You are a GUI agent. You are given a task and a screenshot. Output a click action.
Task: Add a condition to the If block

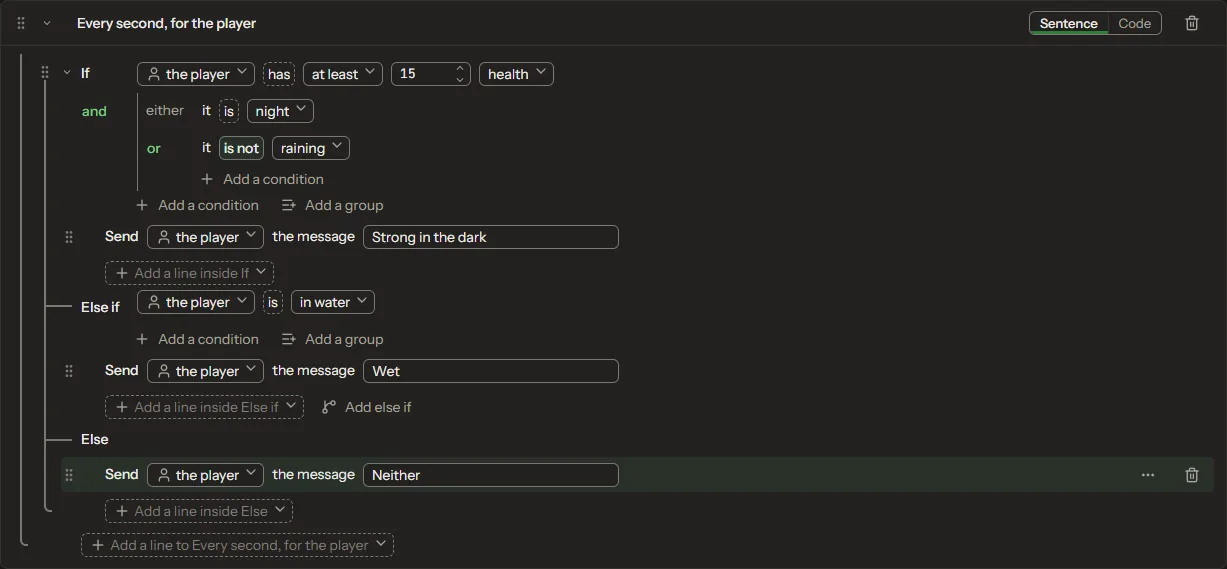coord(197,205)
